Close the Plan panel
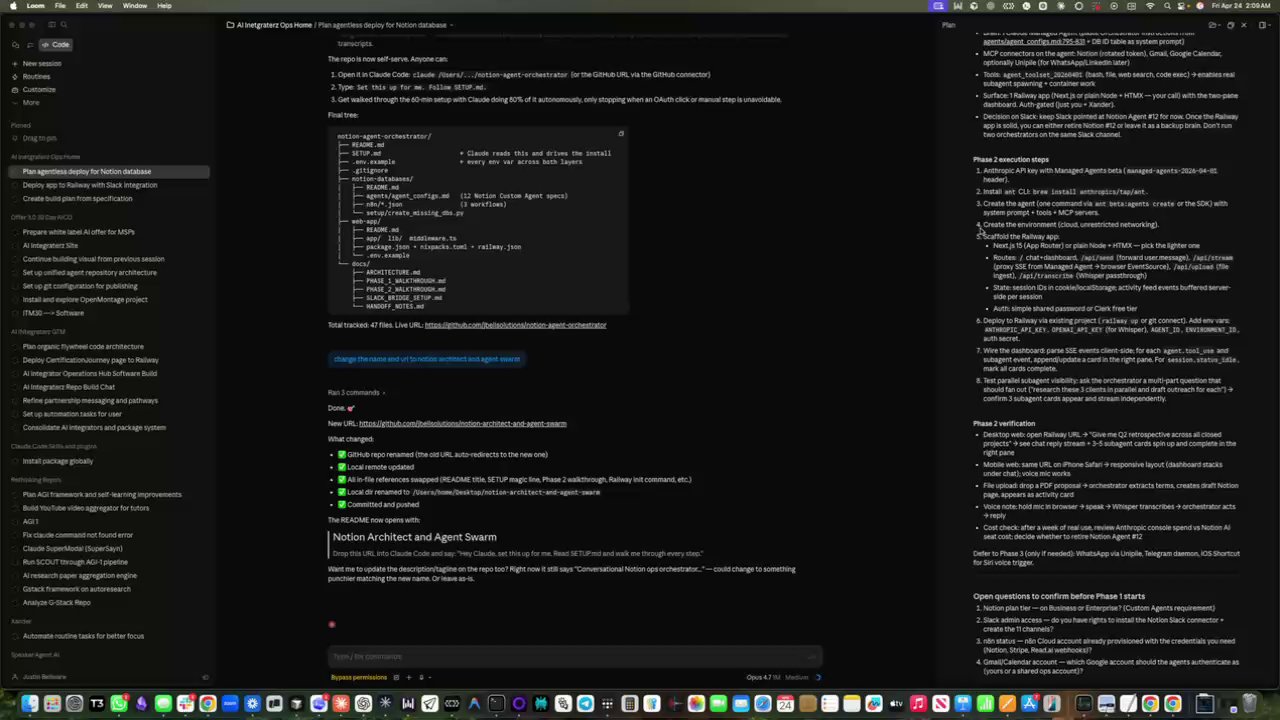Image resolution: width=1280 pixels, height=720 pixels. tap(1244, 25)
